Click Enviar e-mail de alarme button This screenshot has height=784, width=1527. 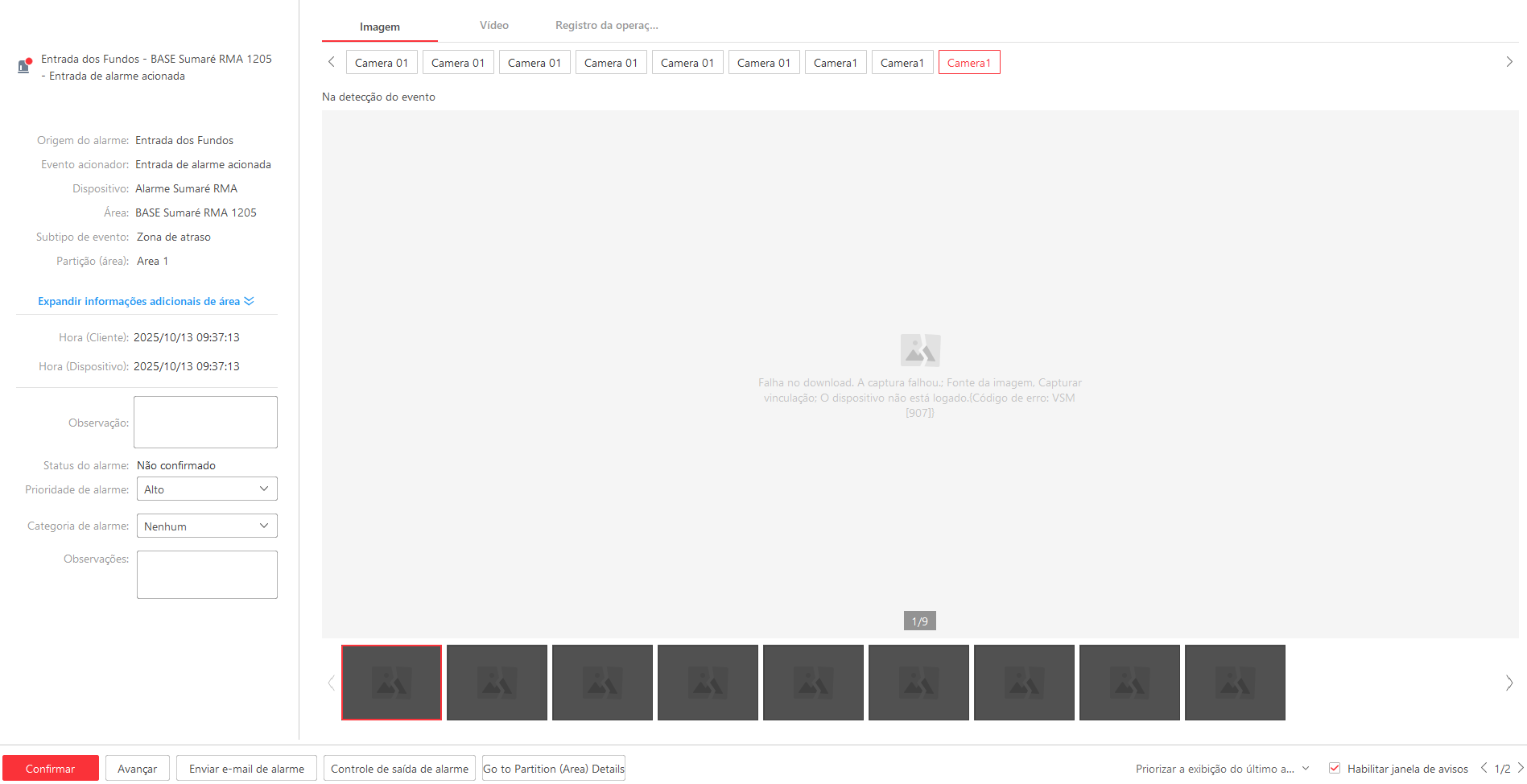tap(246, 769)
